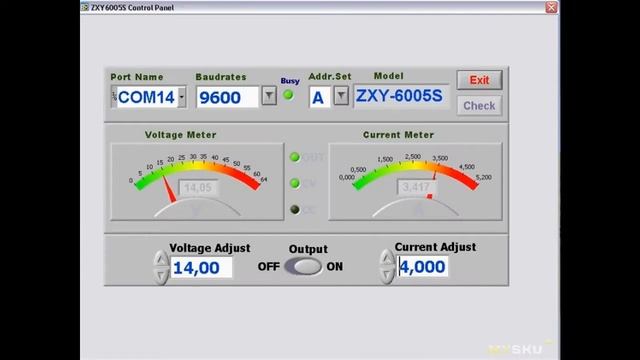Click the Check button

click(x=479, y=106)
